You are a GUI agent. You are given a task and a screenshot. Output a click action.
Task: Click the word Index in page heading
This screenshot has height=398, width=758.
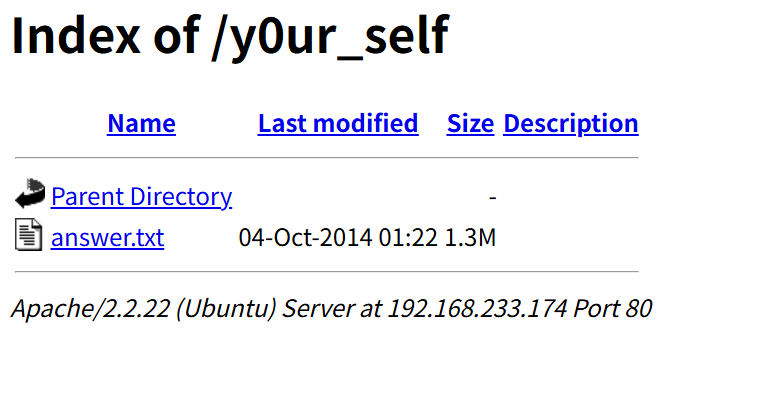tap(76, 35)
